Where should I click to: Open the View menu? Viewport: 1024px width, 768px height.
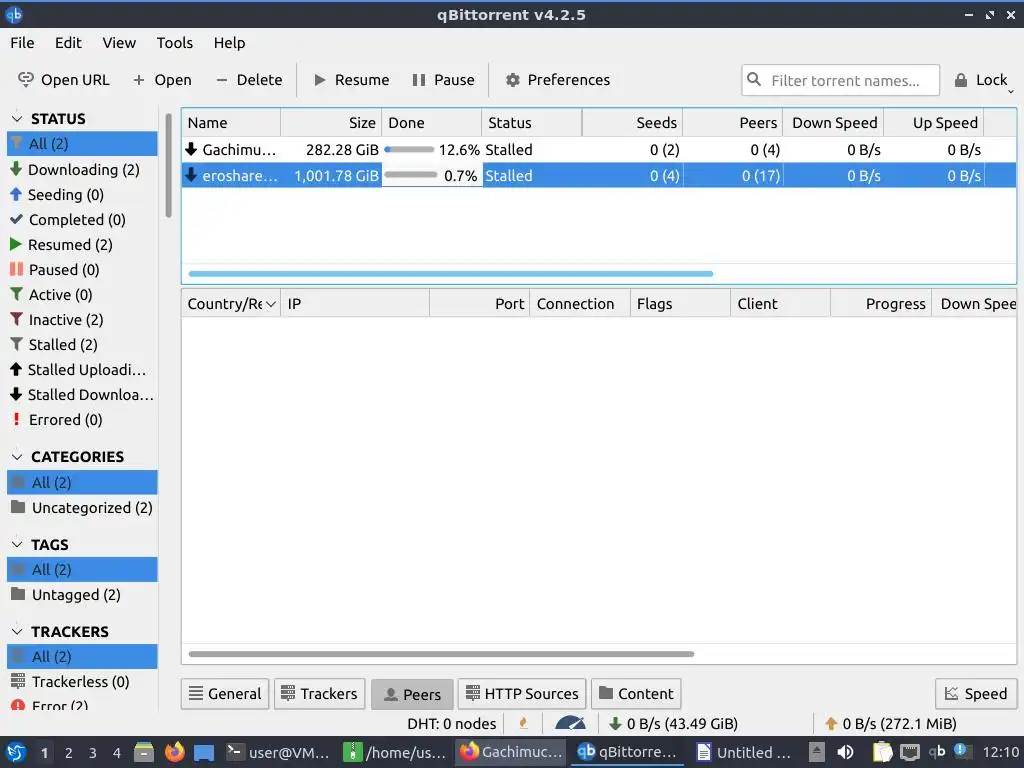[119, 42]
